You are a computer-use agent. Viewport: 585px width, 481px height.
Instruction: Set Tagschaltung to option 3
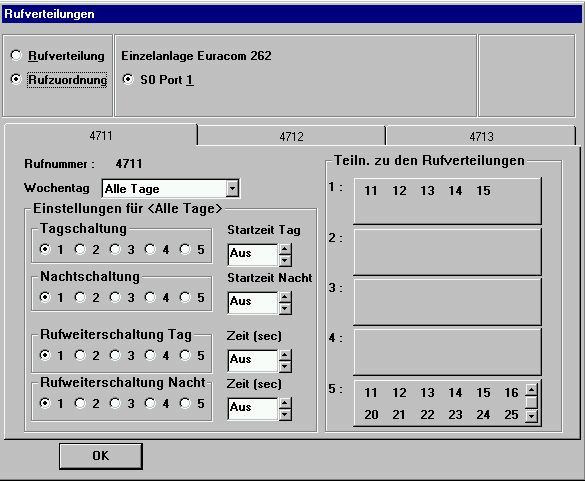point(115,249)
